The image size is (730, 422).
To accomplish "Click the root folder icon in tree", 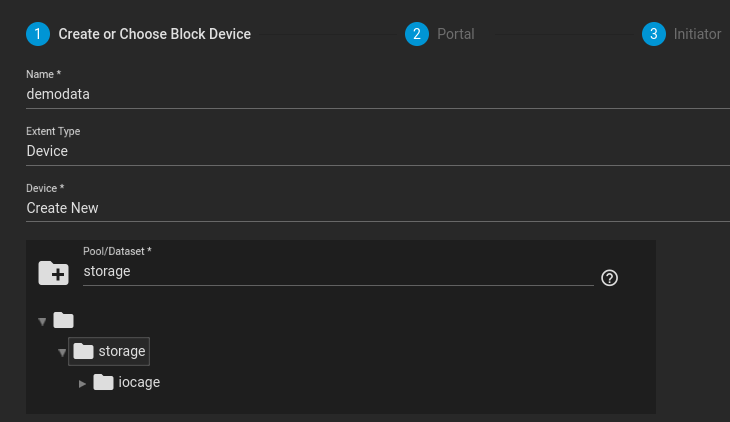I will (63, 320).
